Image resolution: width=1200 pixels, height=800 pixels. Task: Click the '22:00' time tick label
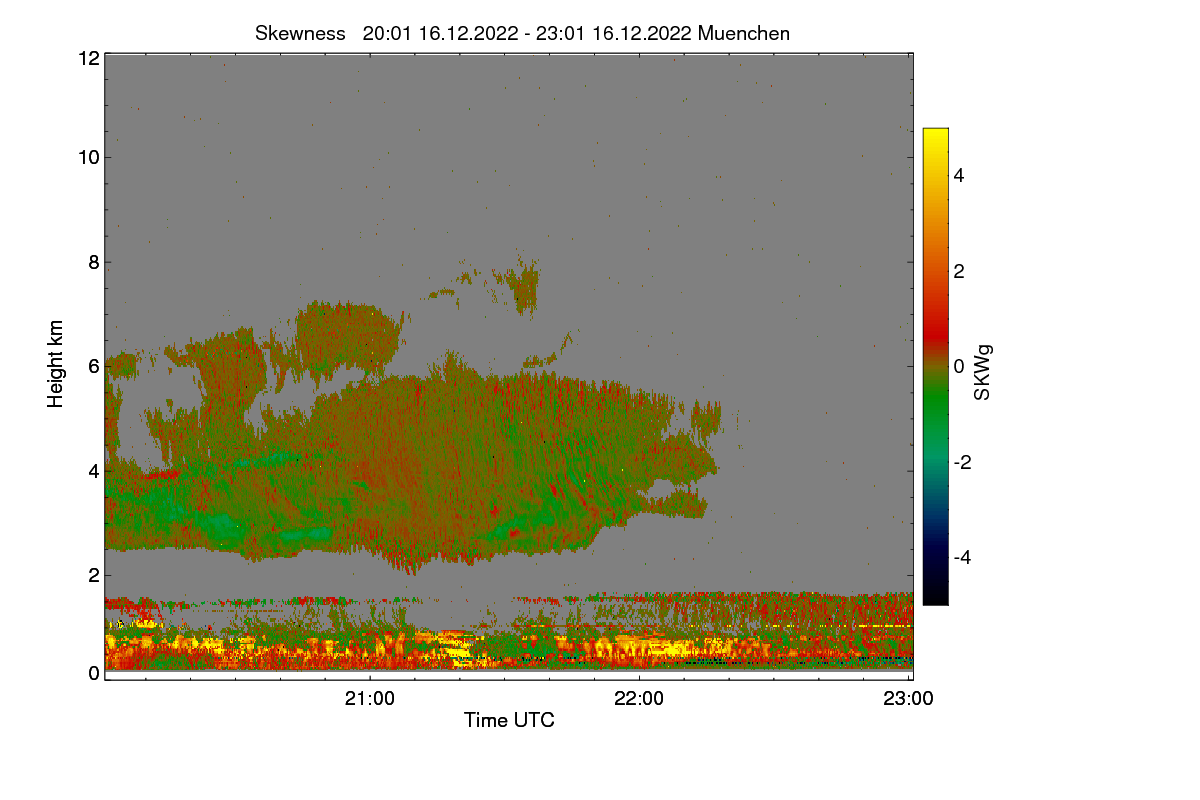coord(639,699)
